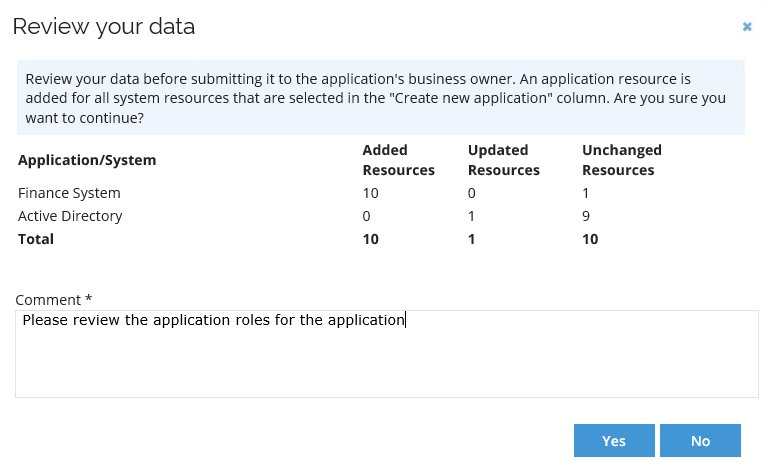Cancel by clicking the No button

point(700,440)
